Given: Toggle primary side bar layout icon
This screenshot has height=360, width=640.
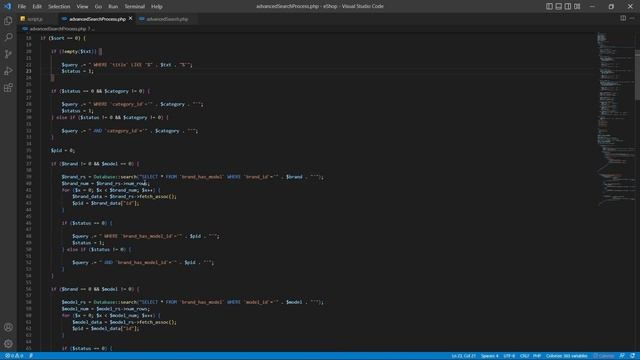Looking at the screenshot, I should 549,6.
